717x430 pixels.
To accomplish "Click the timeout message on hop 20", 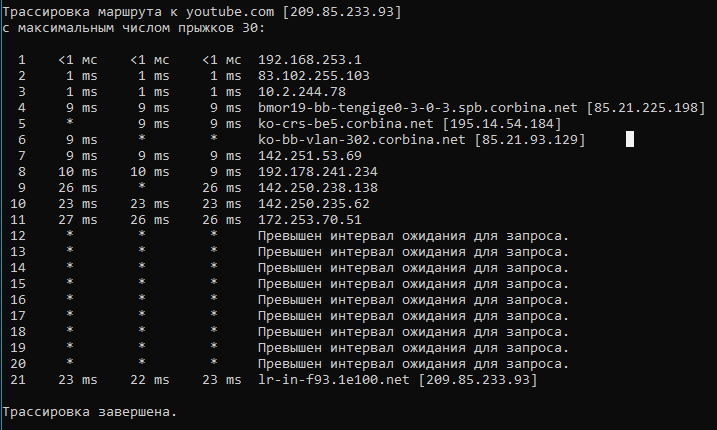I will [x=412, y=363].
